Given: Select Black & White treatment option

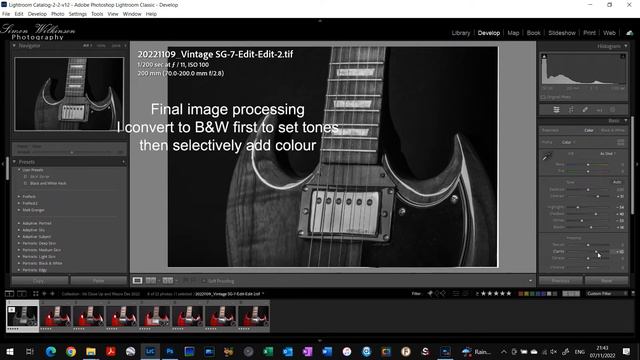Looking at the screenshot, I should (613, 130).
